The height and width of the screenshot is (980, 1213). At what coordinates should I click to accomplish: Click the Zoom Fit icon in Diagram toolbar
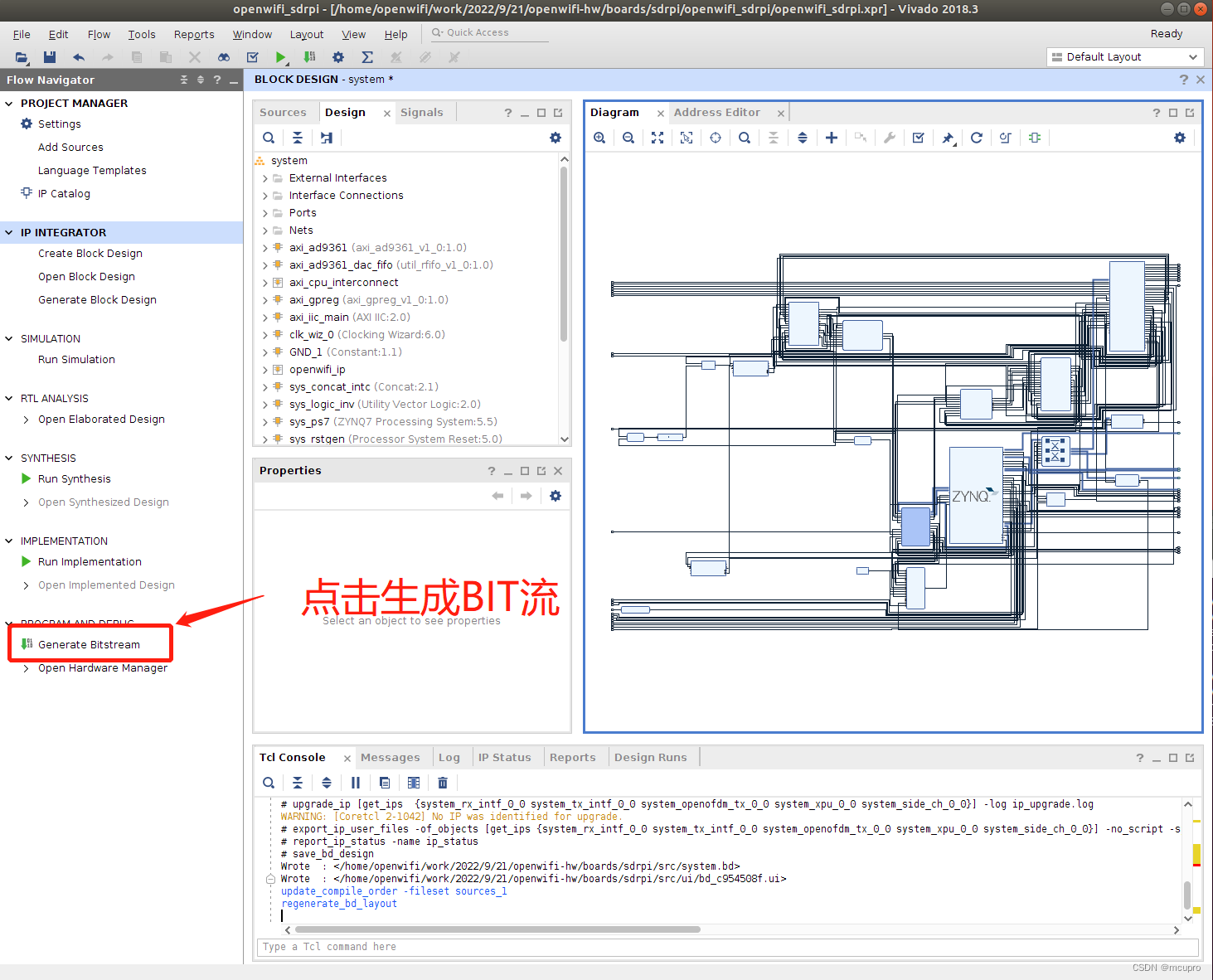[x=657, y=138]
